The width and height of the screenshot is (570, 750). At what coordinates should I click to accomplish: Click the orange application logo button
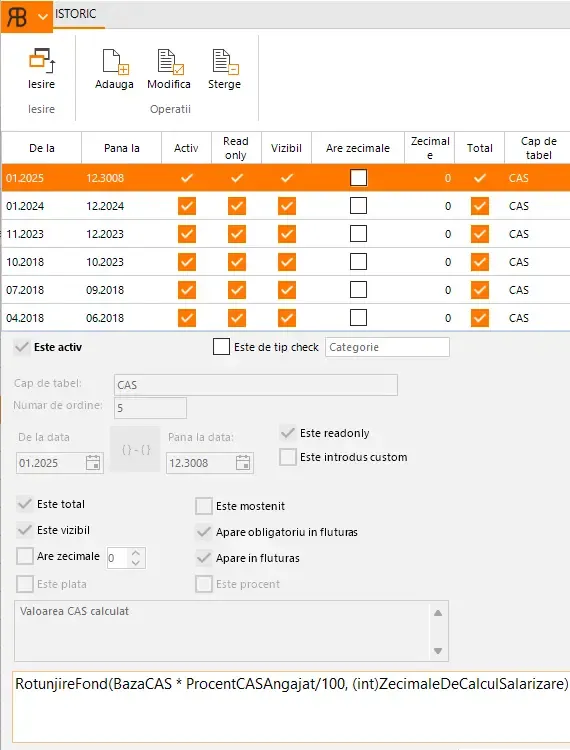tap(17, 17)
